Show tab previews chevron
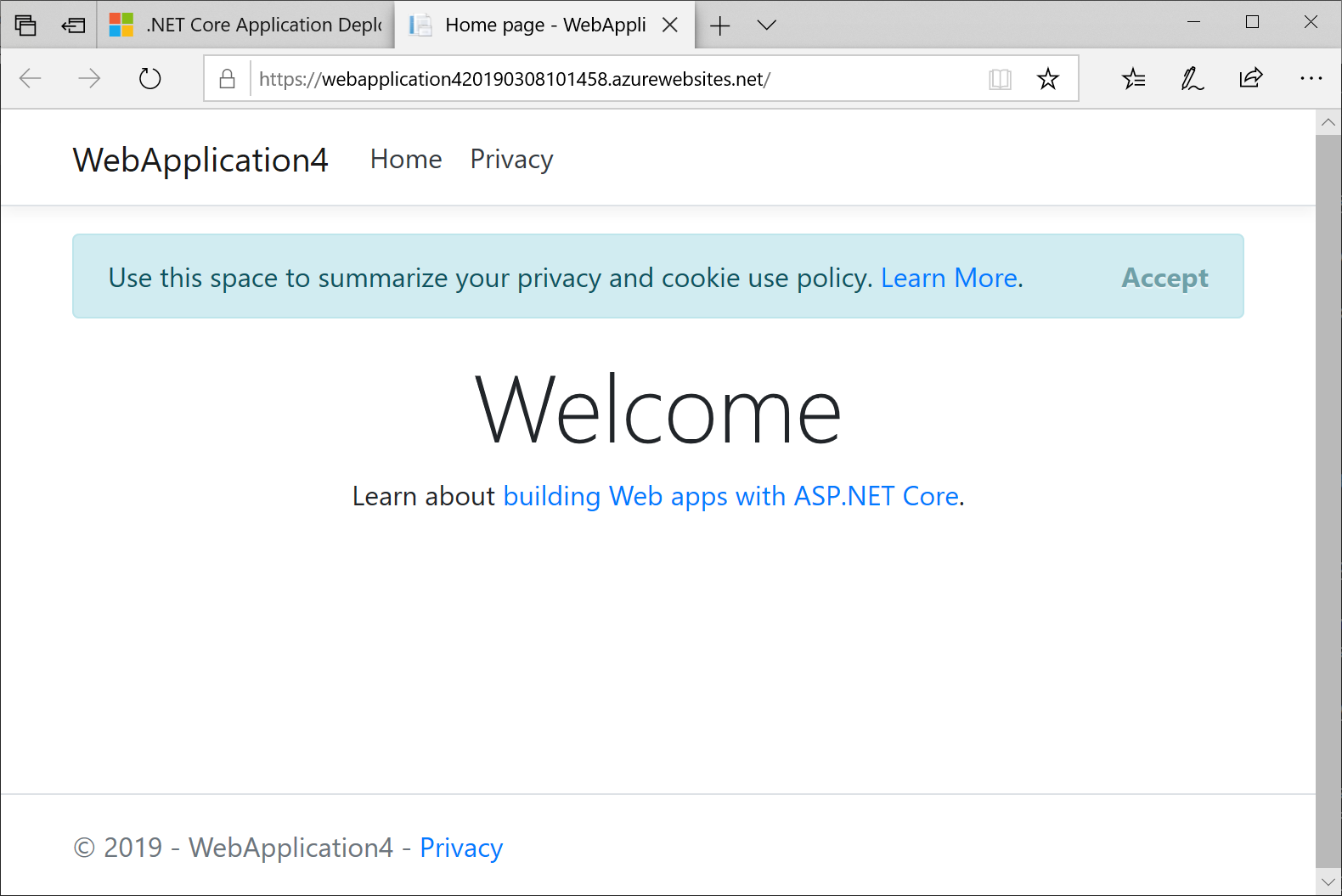The width and height of the screenshot is (1342, 896). coord(766,25)
